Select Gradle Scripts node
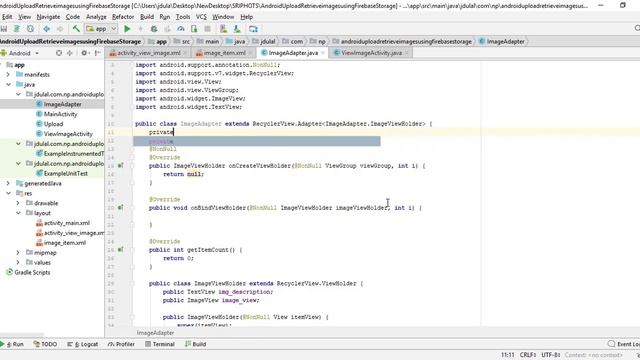The image size is (640, 360). click(x=32, y=273)
